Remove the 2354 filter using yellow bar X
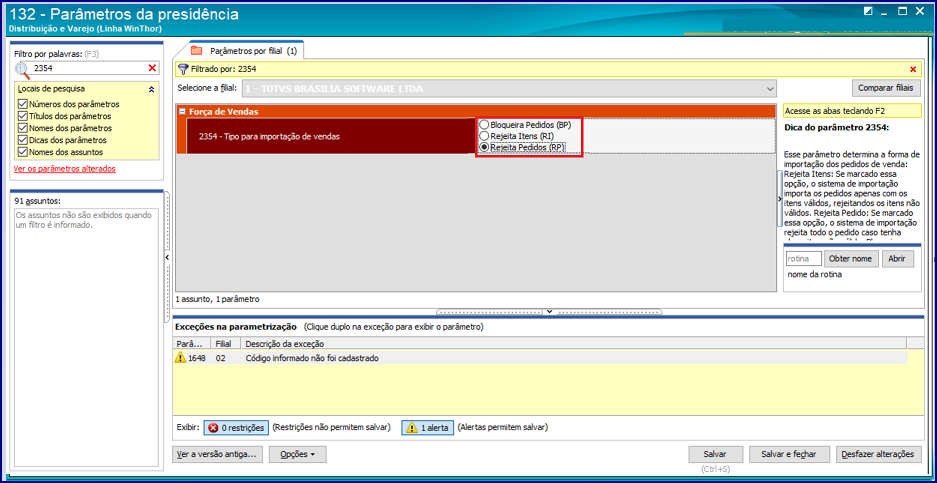Screen dimensions: 937x483 click(912, 69)
